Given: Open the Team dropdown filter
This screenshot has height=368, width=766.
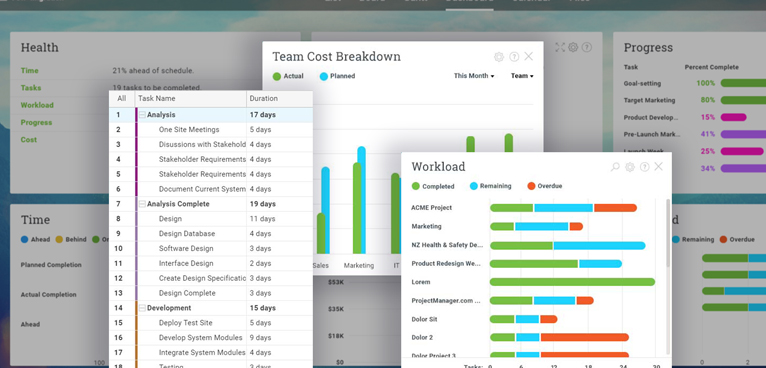Looking at the screenshot, I should click(522, 76).
